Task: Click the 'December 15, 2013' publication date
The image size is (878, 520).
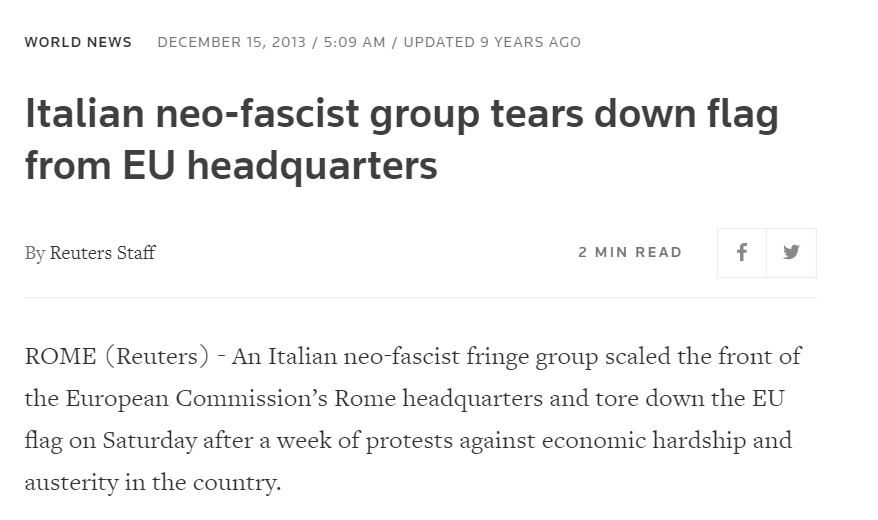Action: [232, 43]
